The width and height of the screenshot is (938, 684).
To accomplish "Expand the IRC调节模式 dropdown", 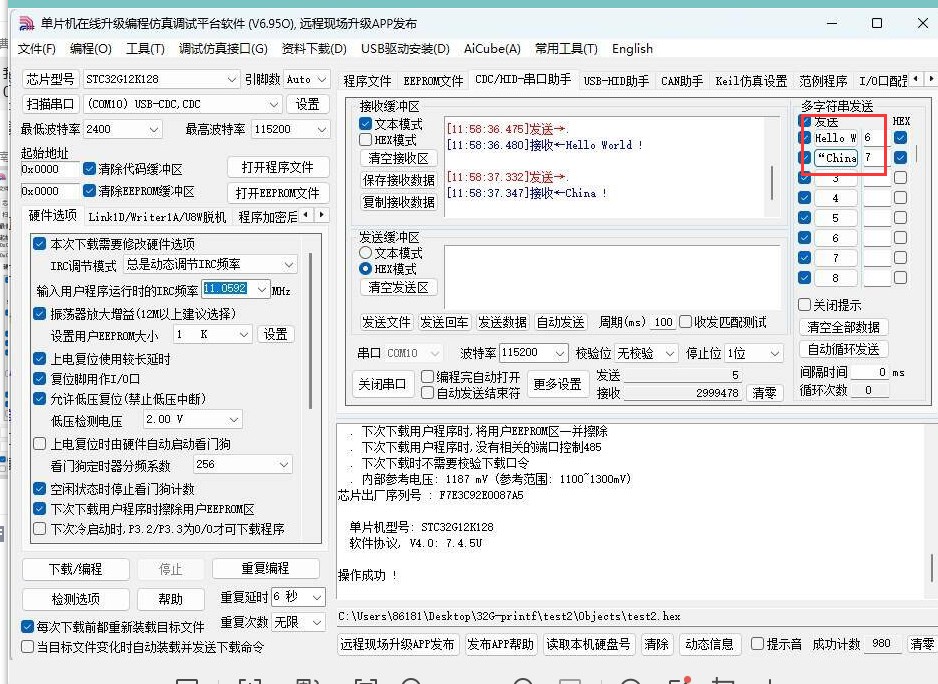I will 288,265.
